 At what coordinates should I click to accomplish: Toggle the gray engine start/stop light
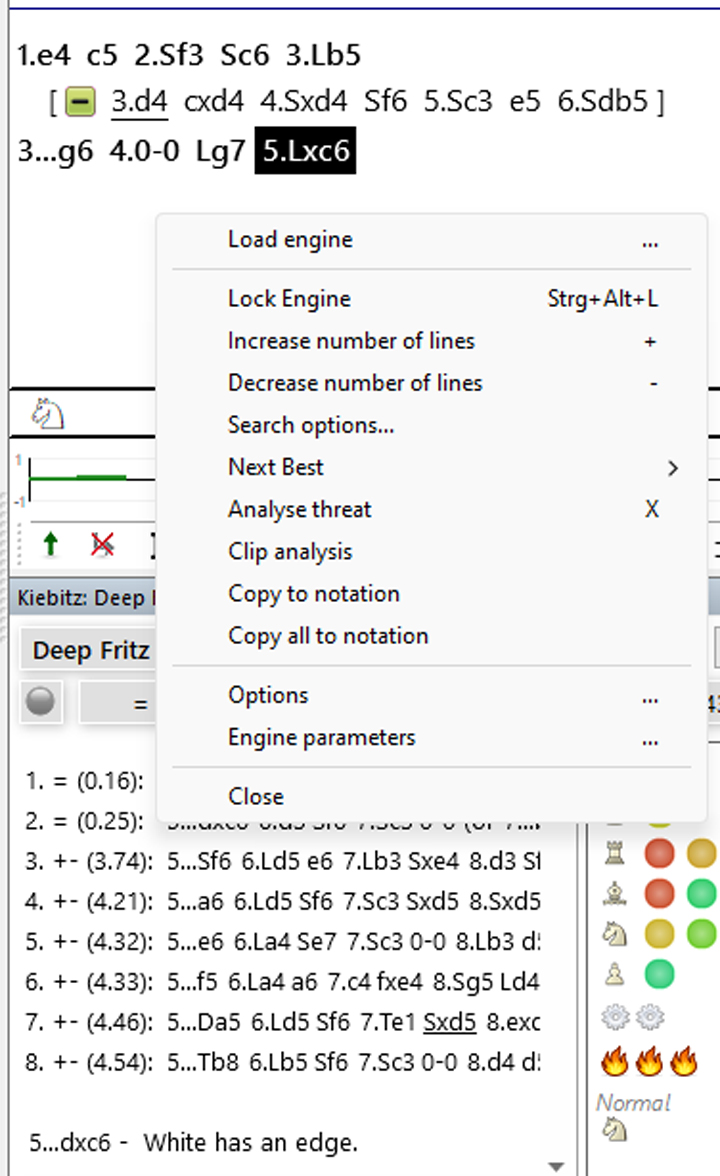tap(40, 702)
